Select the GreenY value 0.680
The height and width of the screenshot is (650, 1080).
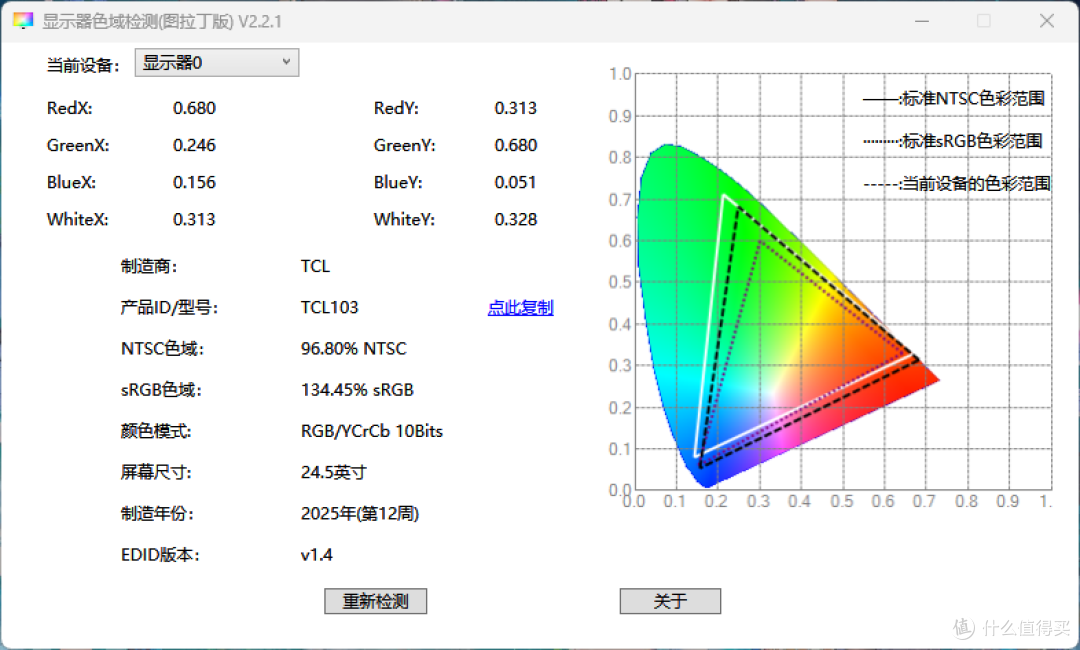(515, 145)
